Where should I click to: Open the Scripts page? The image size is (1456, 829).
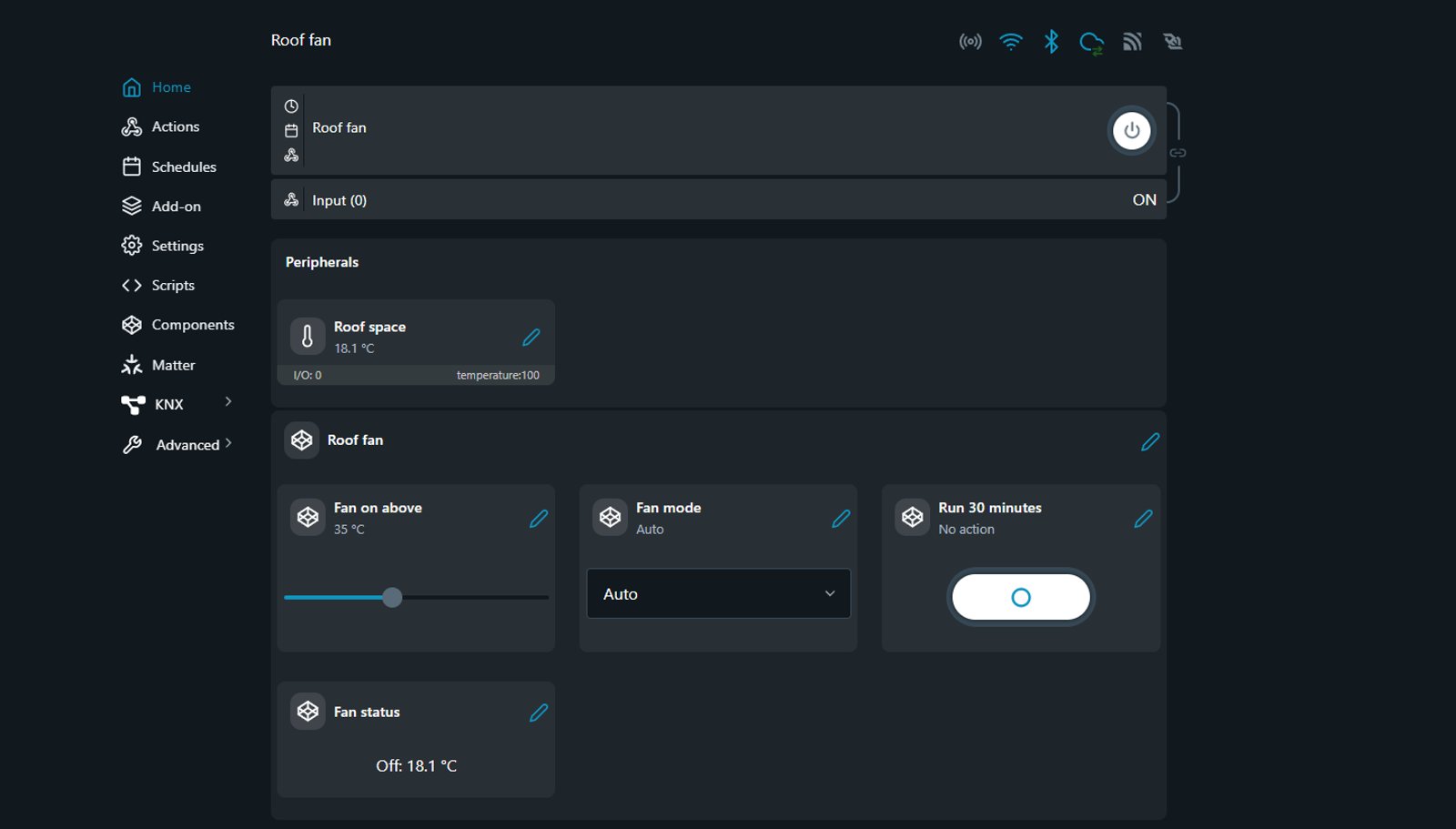click(x=158, y=286)
